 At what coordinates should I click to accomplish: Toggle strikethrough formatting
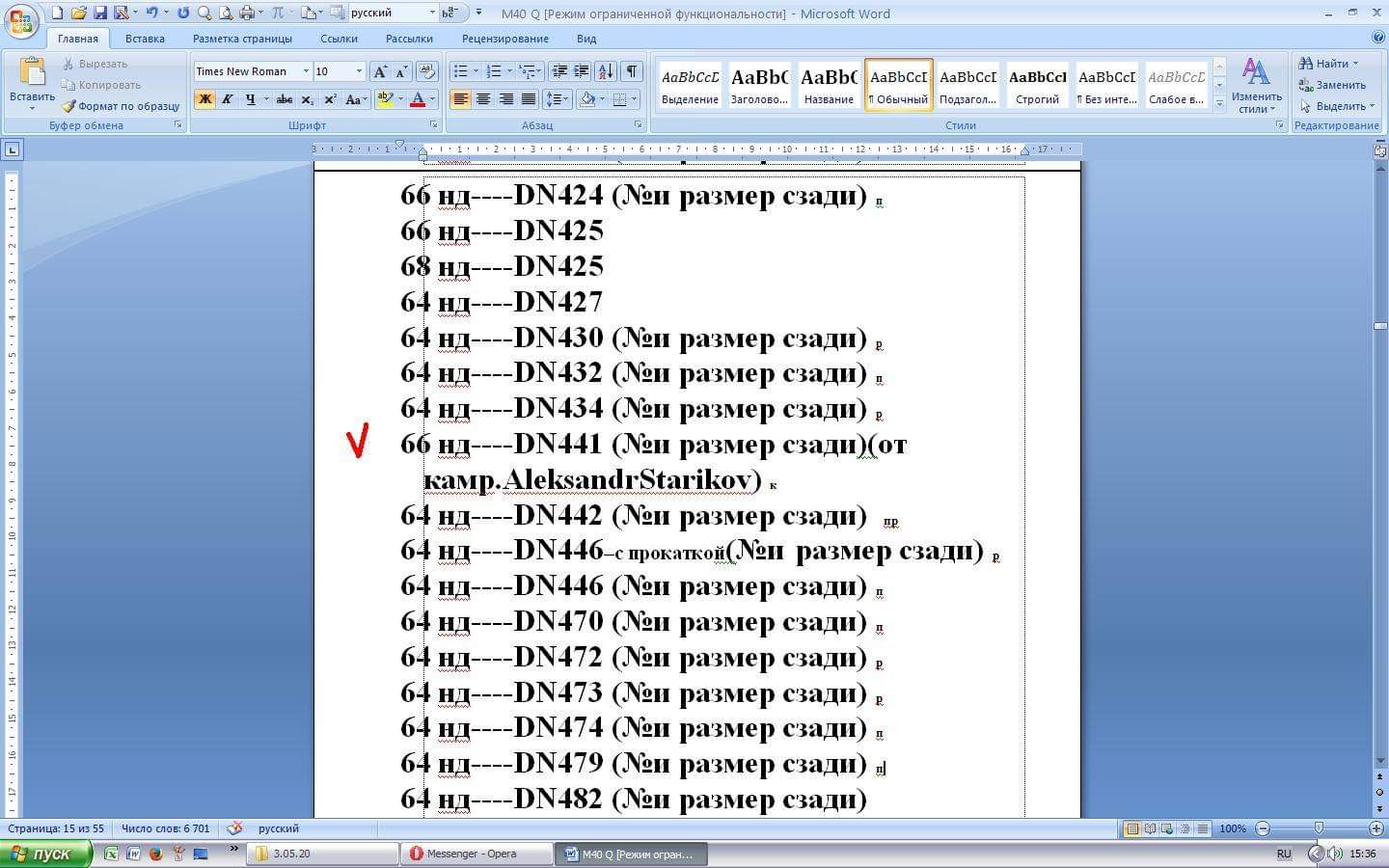click(x=284, y=99)
